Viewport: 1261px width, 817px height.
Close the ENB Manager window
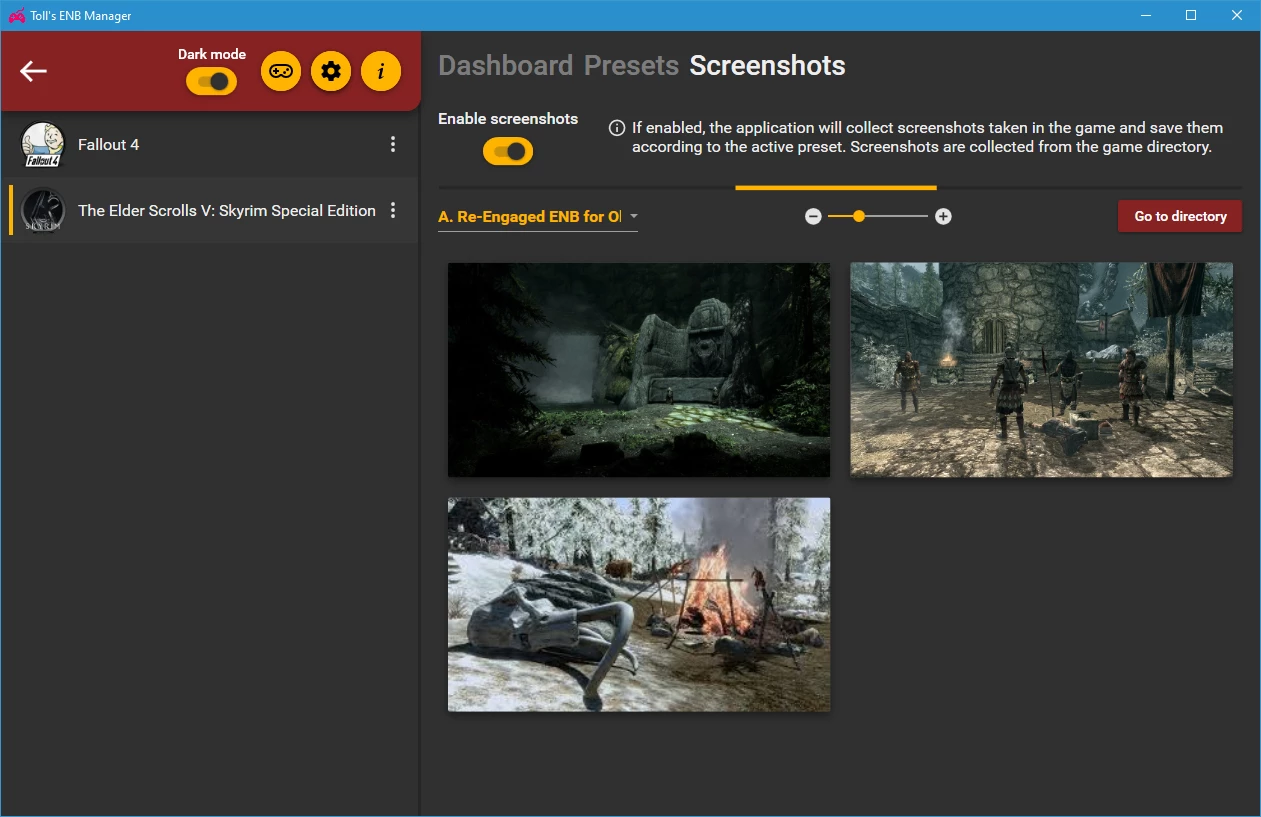1237,15
